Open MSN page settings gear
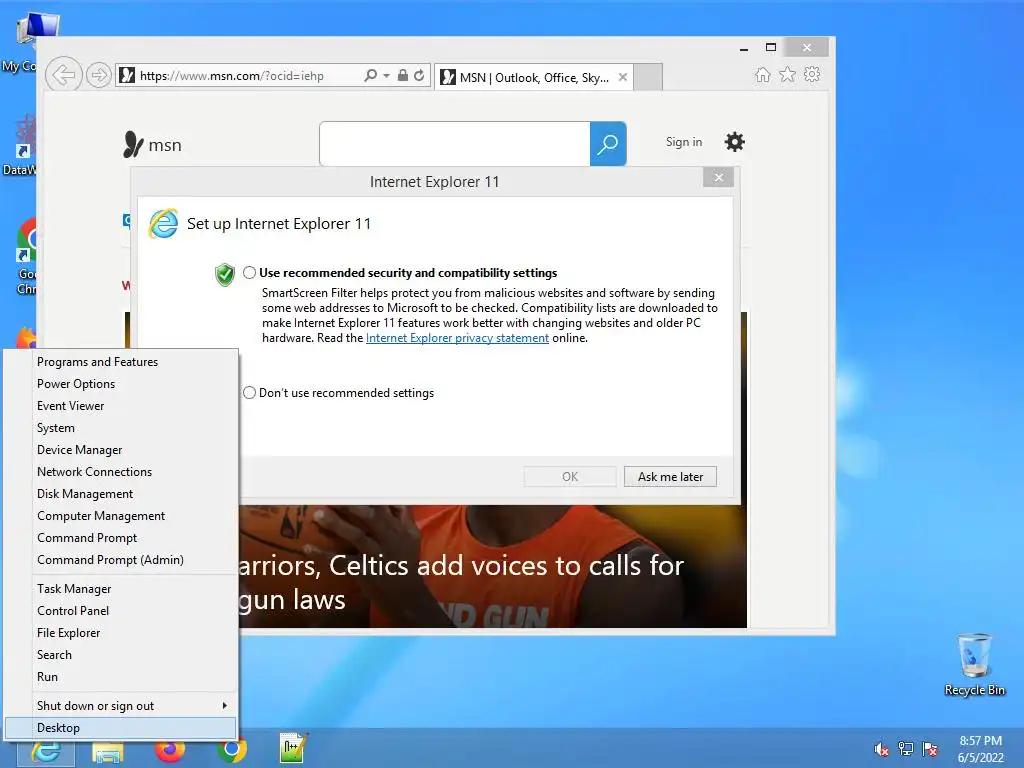 (x=735, y=142)
